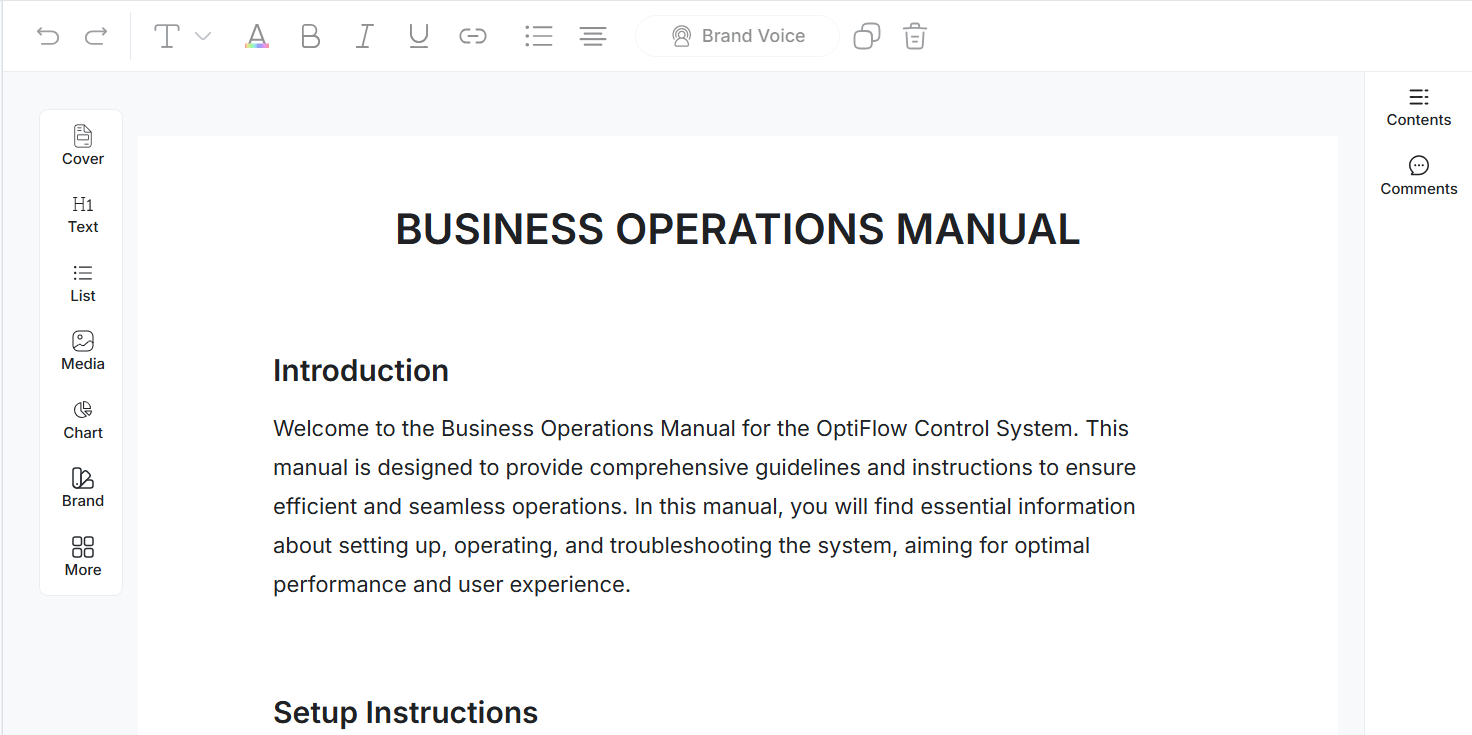The width and height of the screenshot is (1472, 735).
Task: Toggle italic formatting
Action: click(364, 35)
